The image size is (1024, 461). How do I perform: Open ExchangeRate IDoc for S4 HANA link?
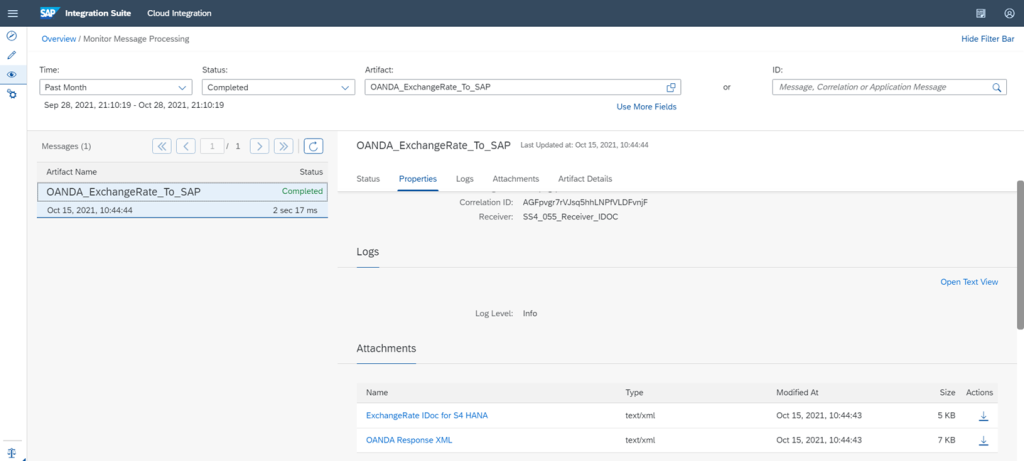coord(427,415)
